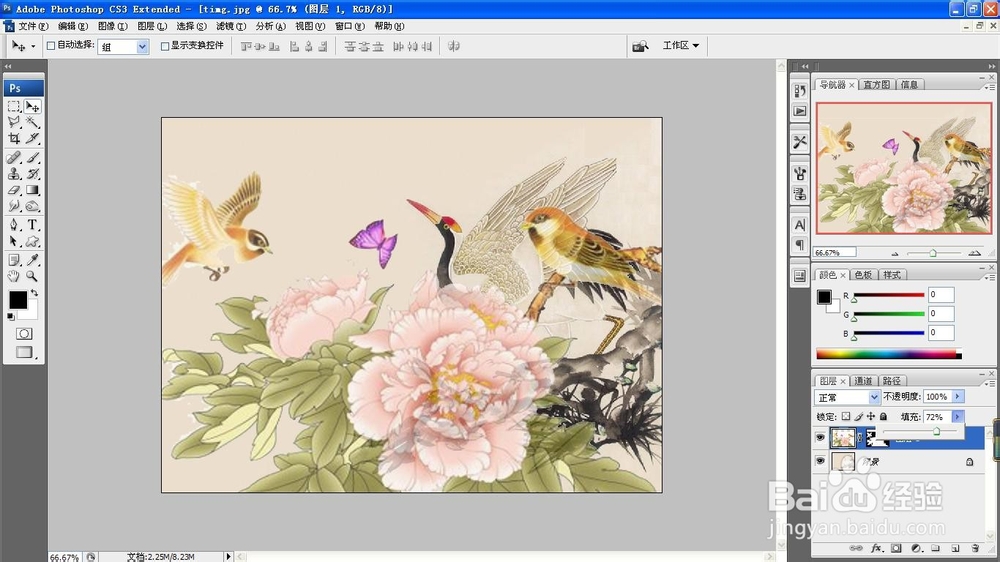Select the Rectangular Marquee tool
The height and width of the screenshot is (562, 1000).
point(14,107)
